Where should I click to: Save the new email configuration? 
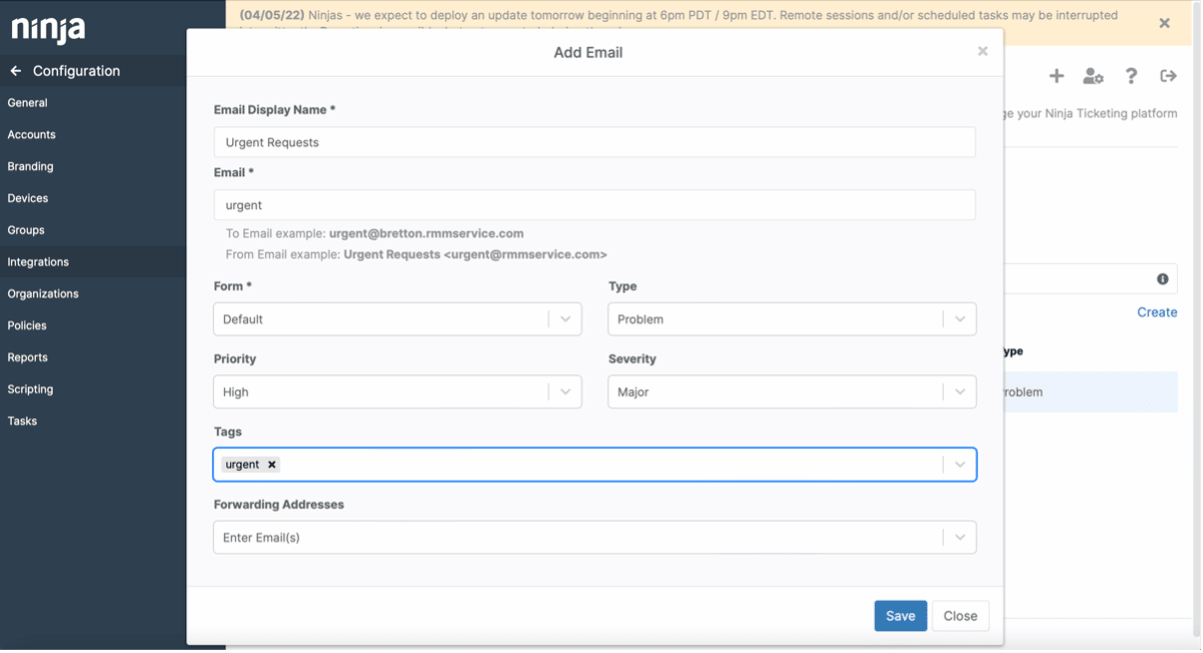(899, 615)
